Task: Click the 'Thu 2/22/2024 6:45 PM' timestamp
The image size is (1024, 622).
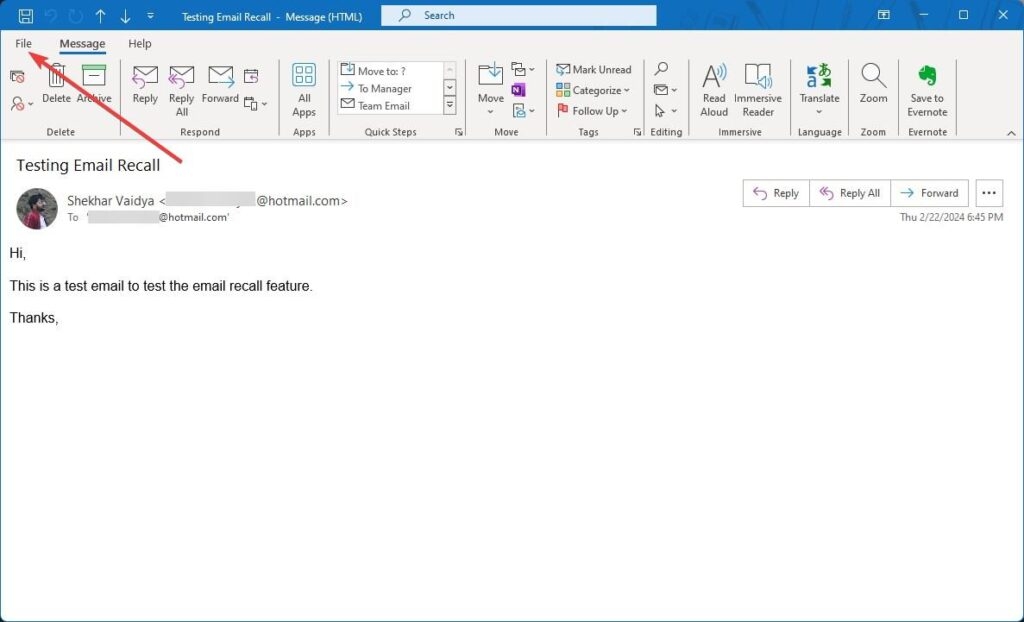Action: (951, 217)
